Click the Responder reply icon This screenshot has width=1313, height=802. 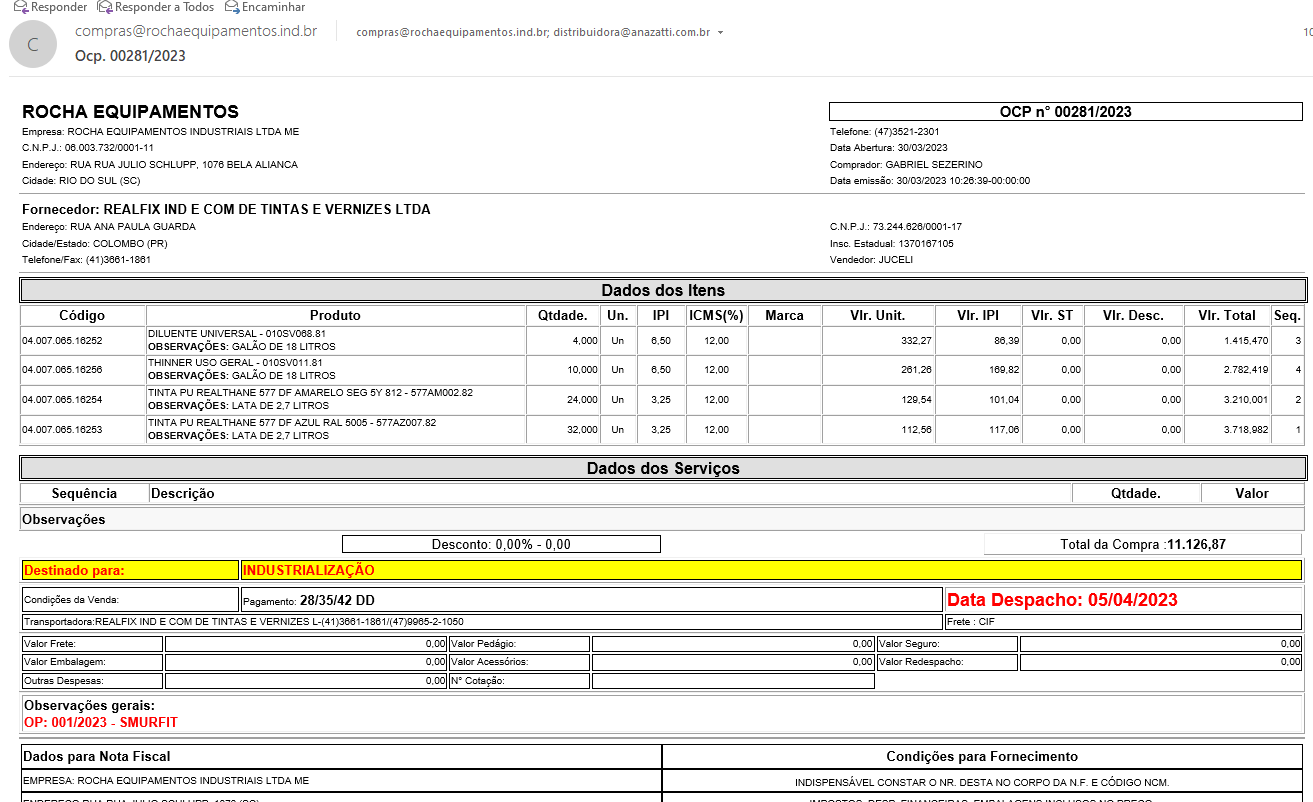[x=20, y=7]
